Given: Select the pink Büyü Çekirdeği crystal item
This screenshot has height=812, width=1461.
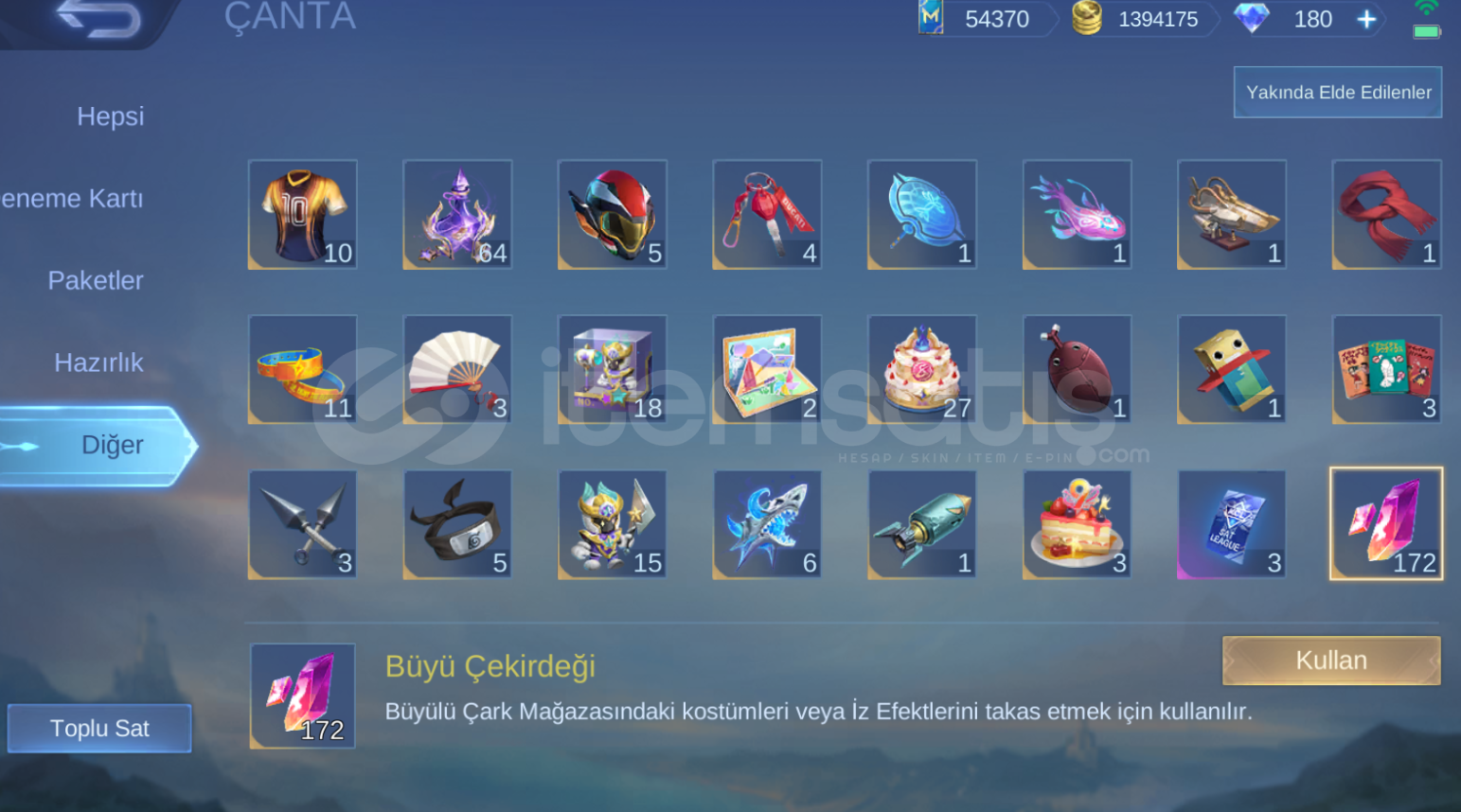Looking at the screenshot, I should (1387, 524).
